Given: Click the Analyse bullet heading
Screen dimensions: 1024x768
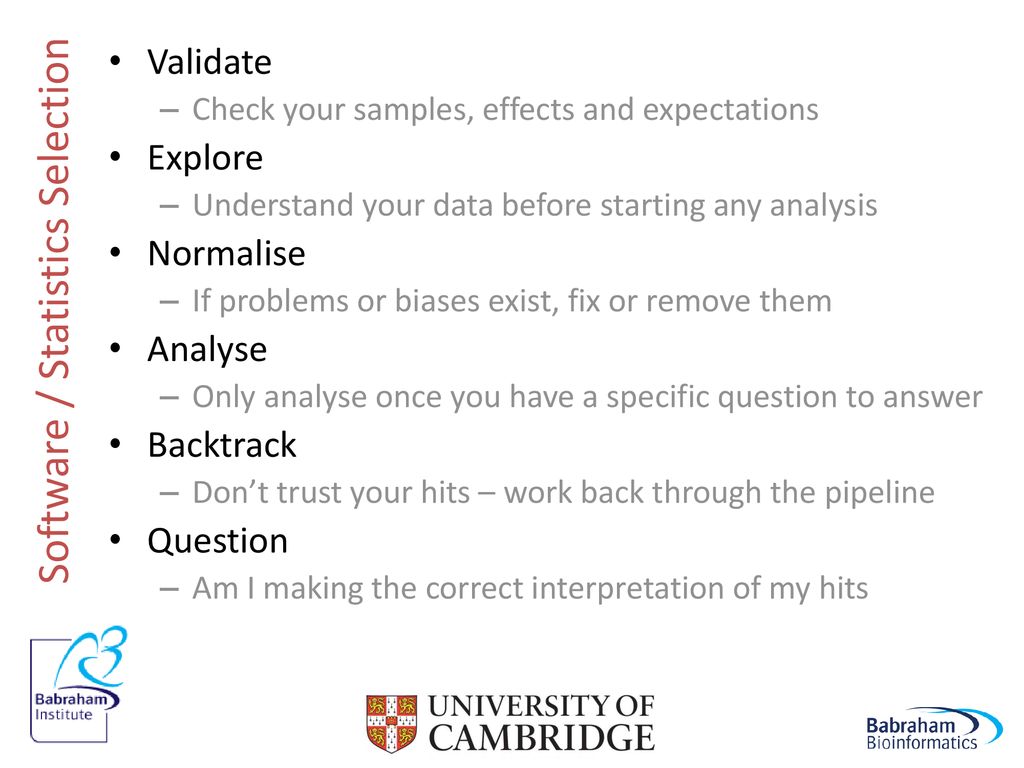Looking at the screenshot, I should (x=208, y=350).
